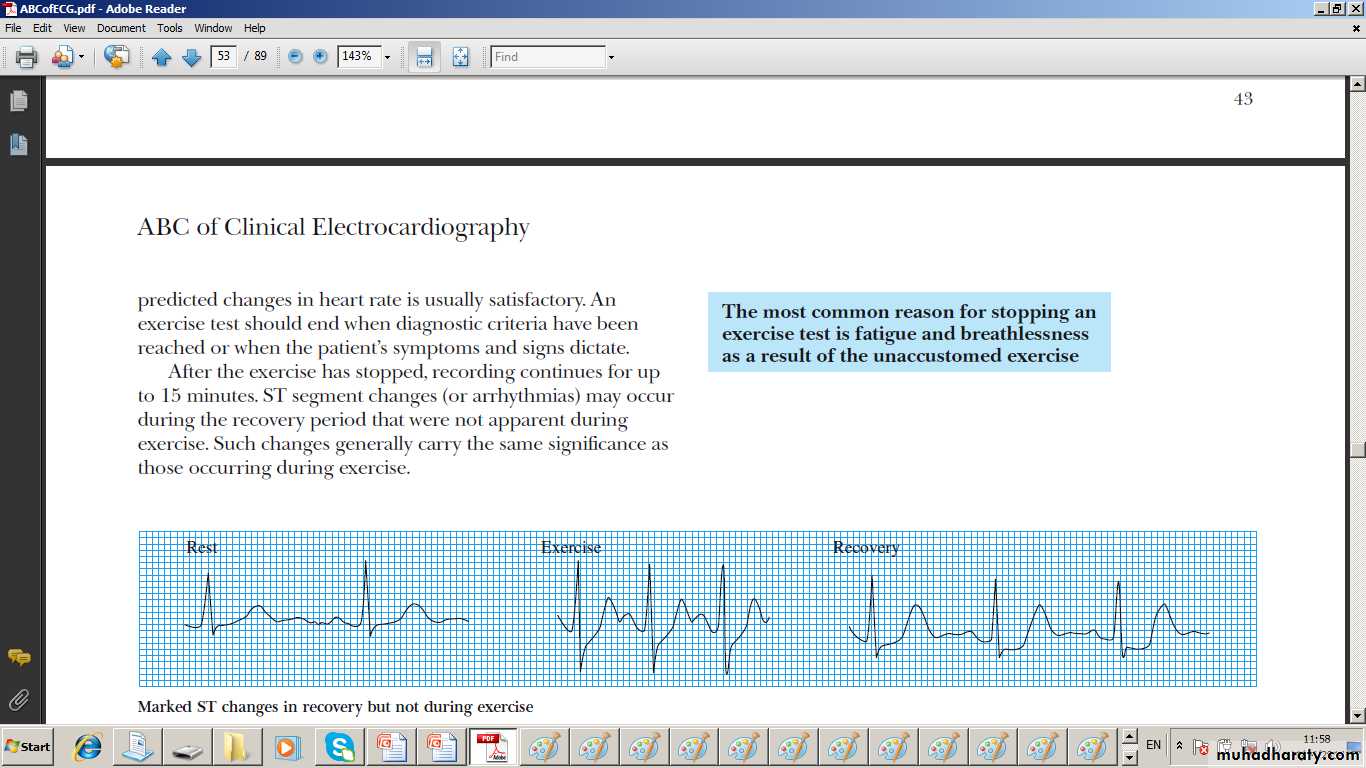Screen dimensions: 1366x768
Task: Go to next page with down arrow
Action: (x=191, y=57)
